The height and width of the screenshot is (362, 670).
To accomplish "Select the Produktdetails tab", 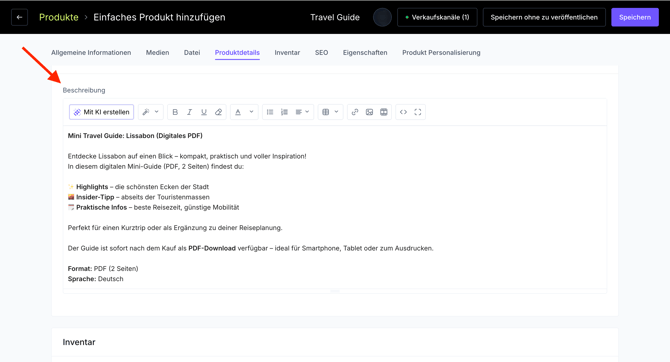I will (237, 53).
